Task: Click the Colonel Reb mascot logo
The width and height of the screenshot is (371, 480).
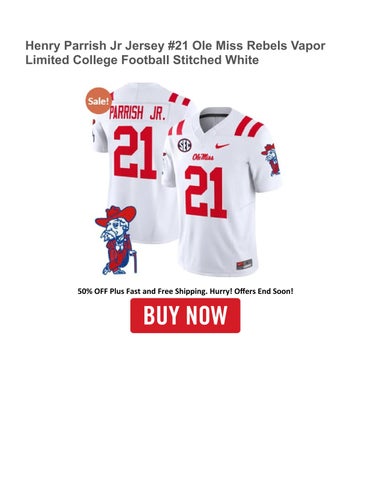Action: point(116,240)
